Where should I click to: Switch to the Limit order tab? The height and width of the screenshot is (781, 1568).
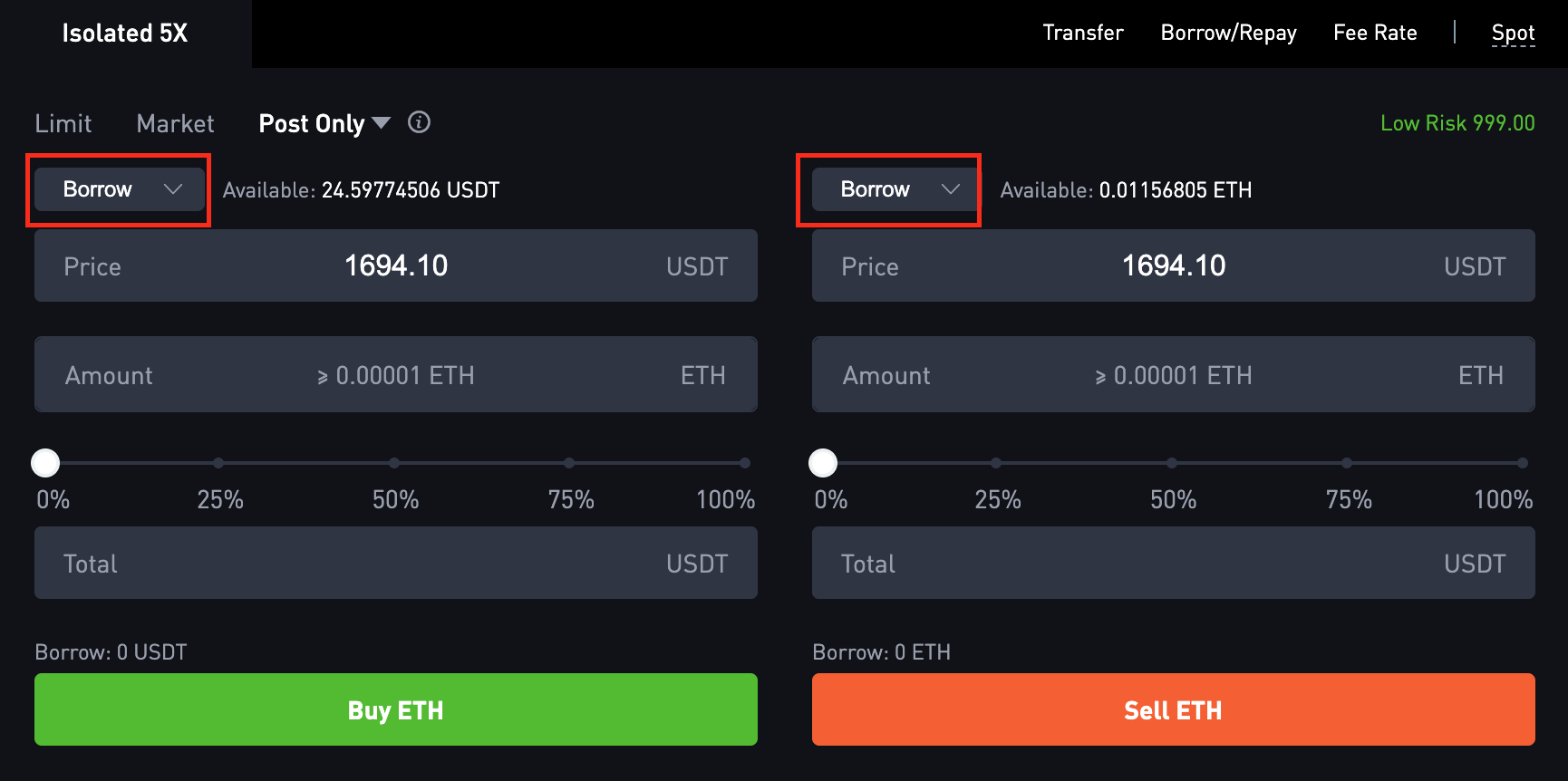[x=63, y=123]
